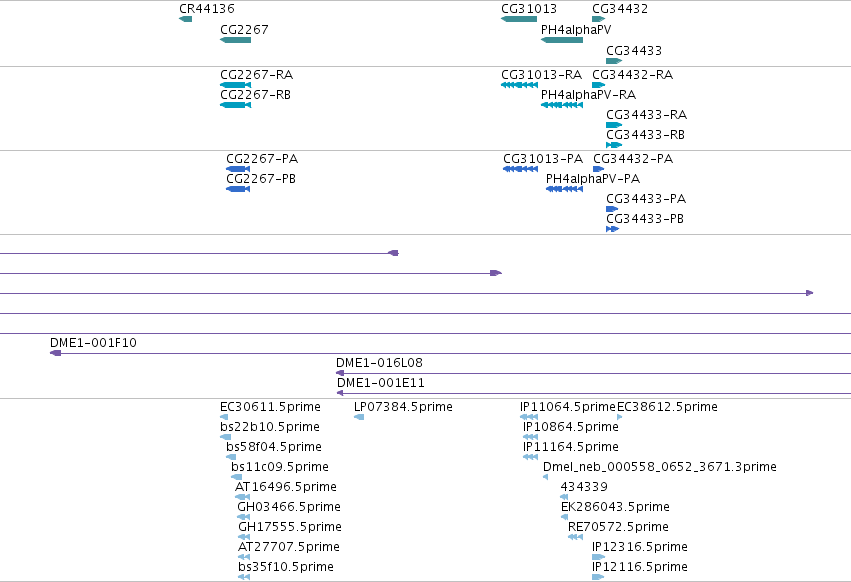851x582 pixels.
Task: Click the AT27707.5prime EST glyph
Action: coord(244,557)
